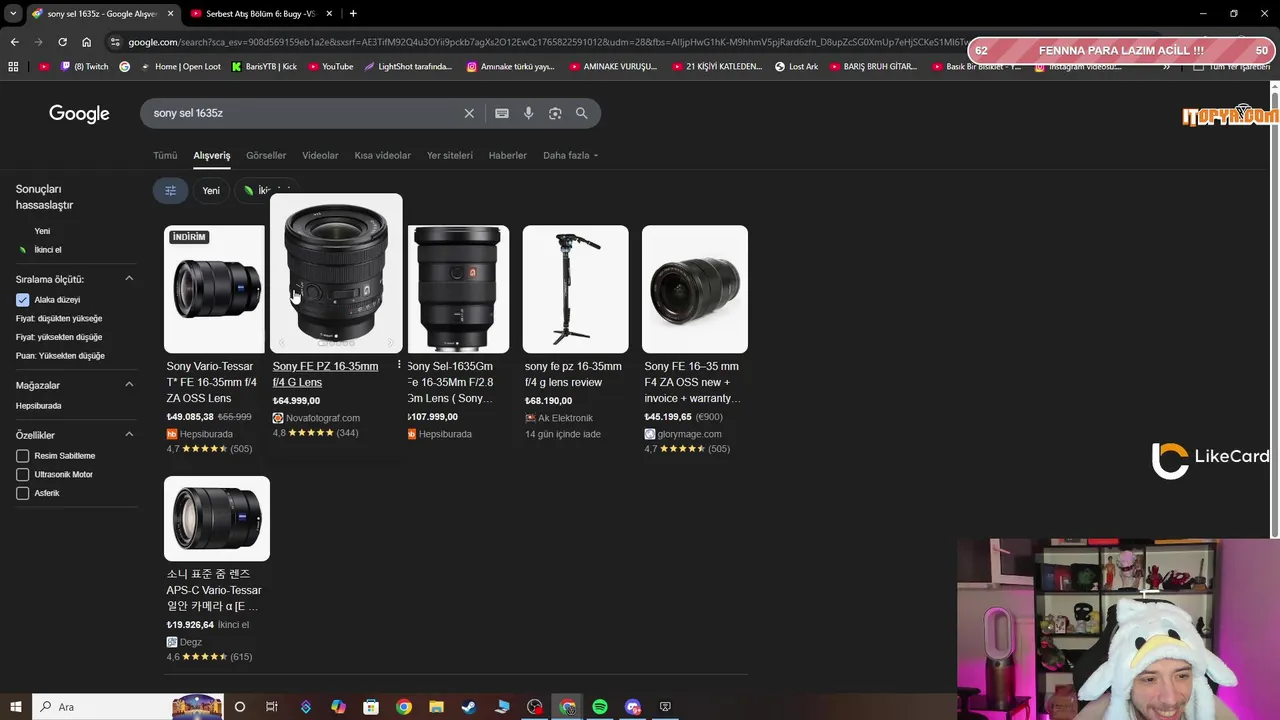1280x720 pixels.
Task: Open the Daha fazla dropdown
Action: 570,155
